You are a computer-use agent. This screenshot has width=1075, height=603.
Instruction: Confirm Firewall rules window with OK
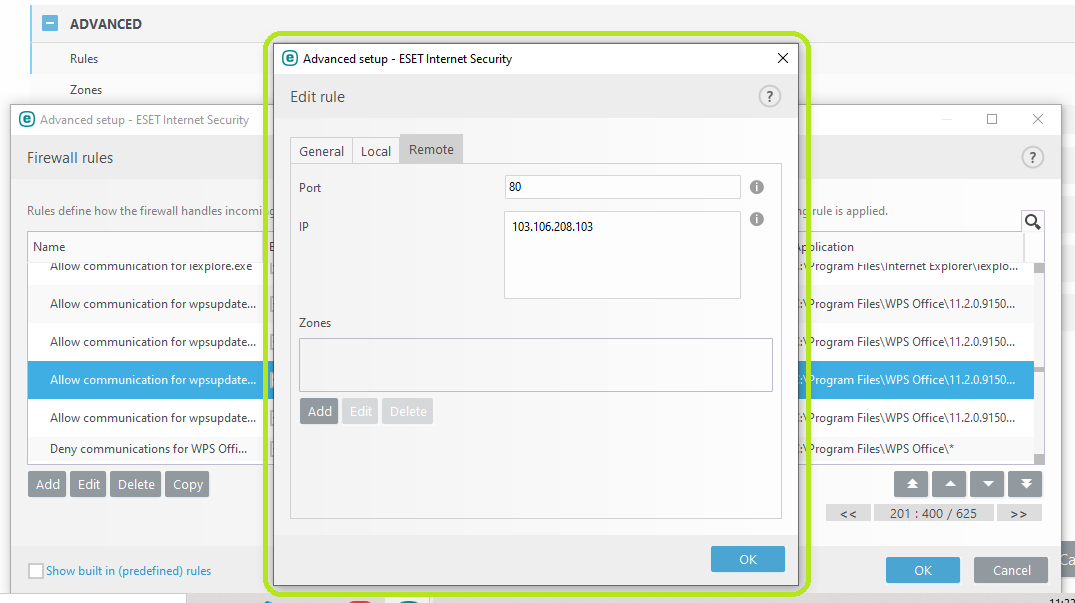[923, 570]
